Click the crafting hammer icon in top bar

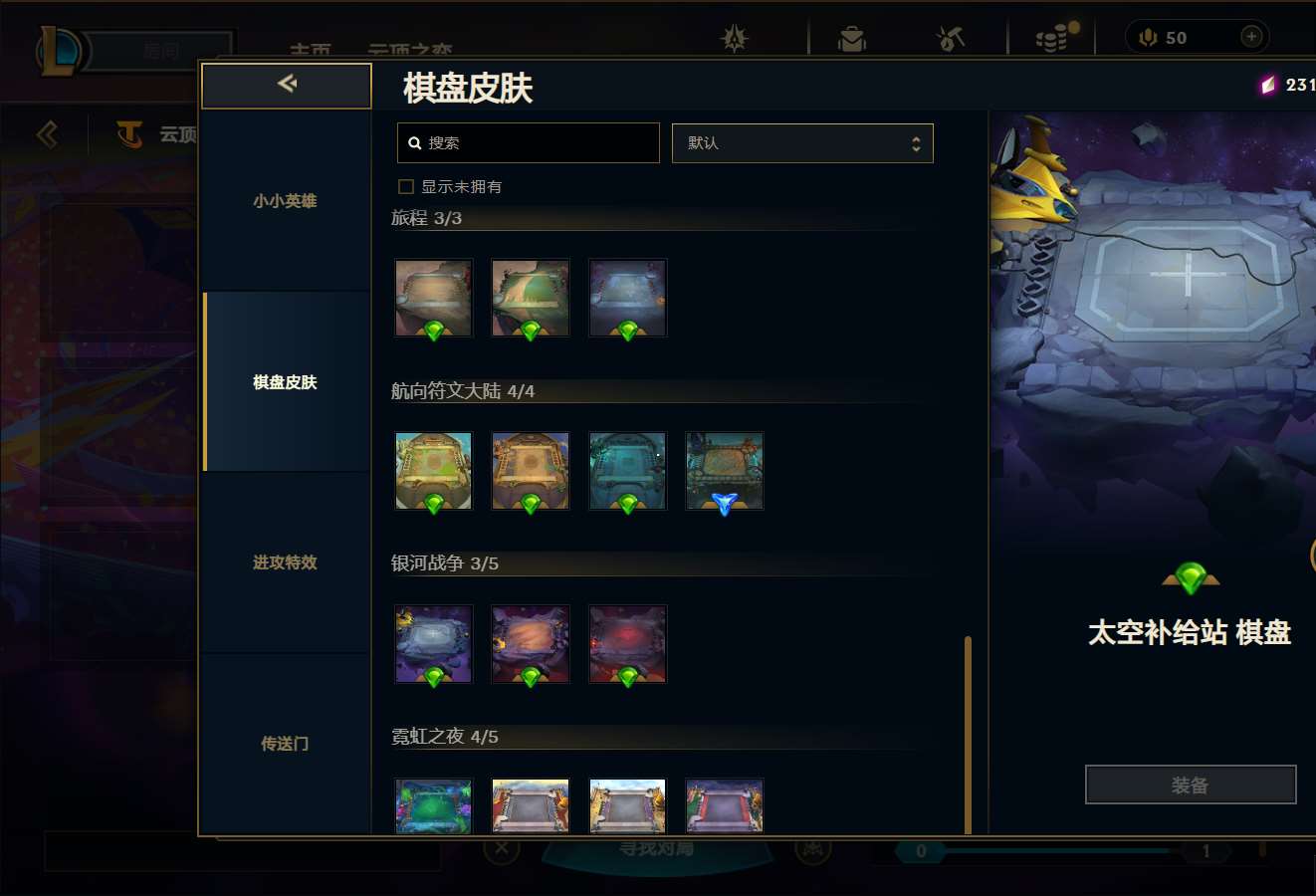[x=951, y=39]
